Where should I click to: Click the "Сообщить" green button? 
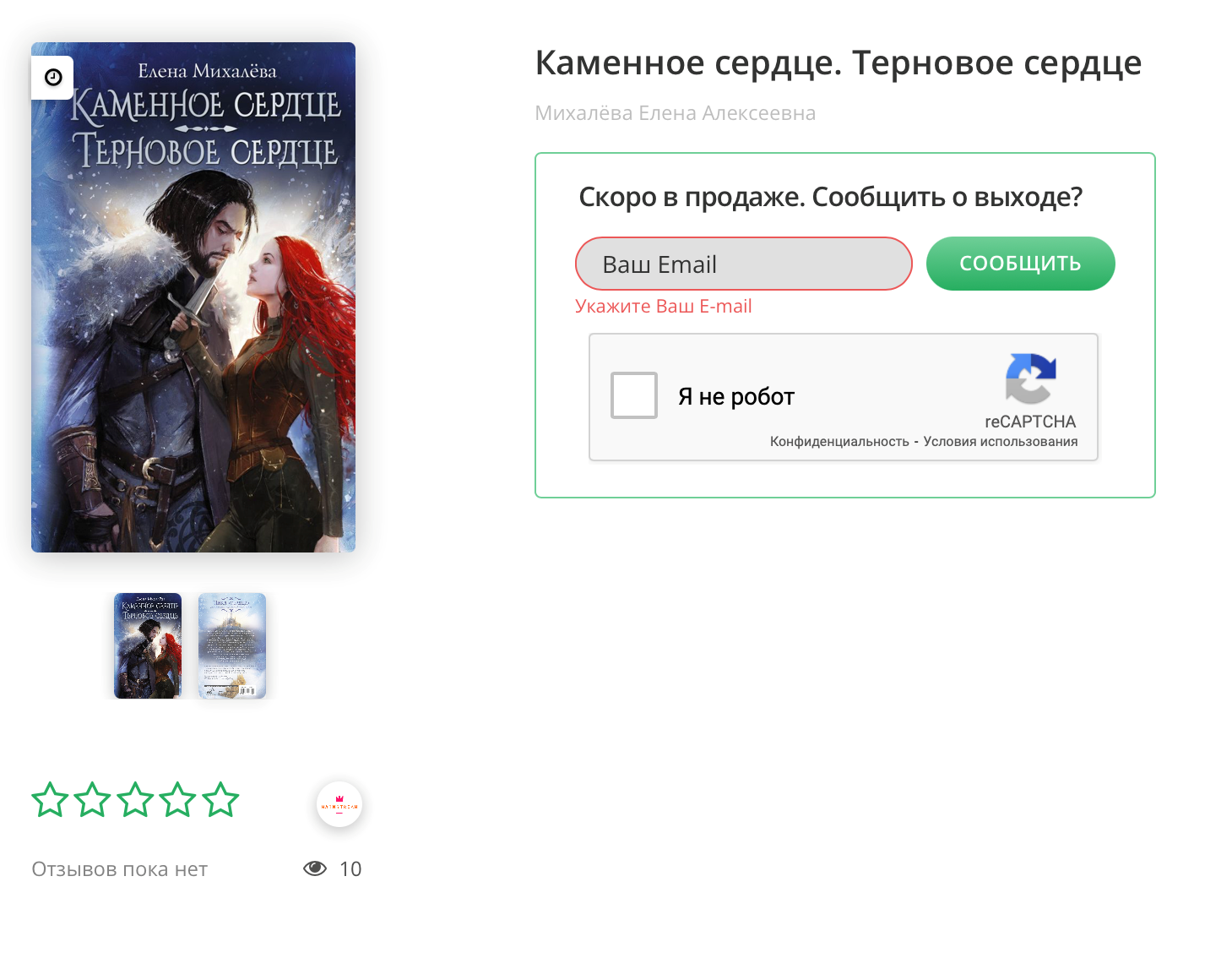(1020, 264)
